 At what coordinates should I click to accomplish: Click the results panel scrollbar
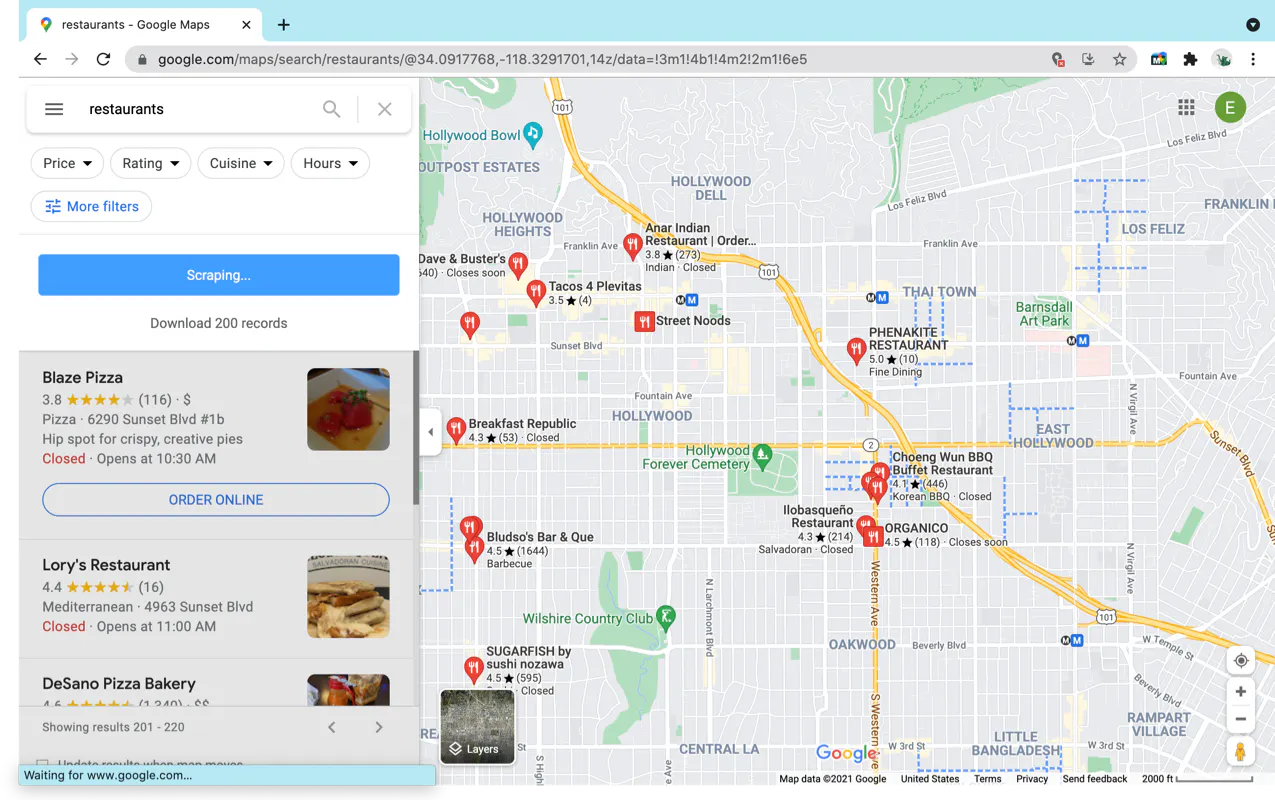click(x=416, y=428)
